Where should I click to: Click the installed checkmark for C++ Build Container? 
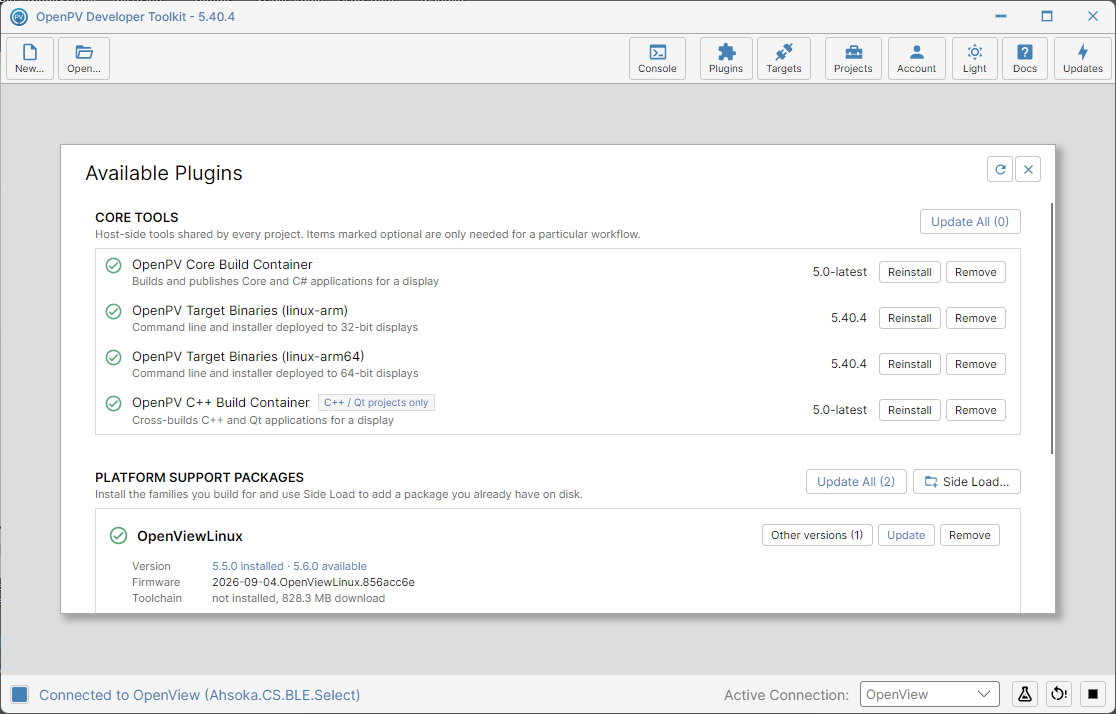coord(113,404)
